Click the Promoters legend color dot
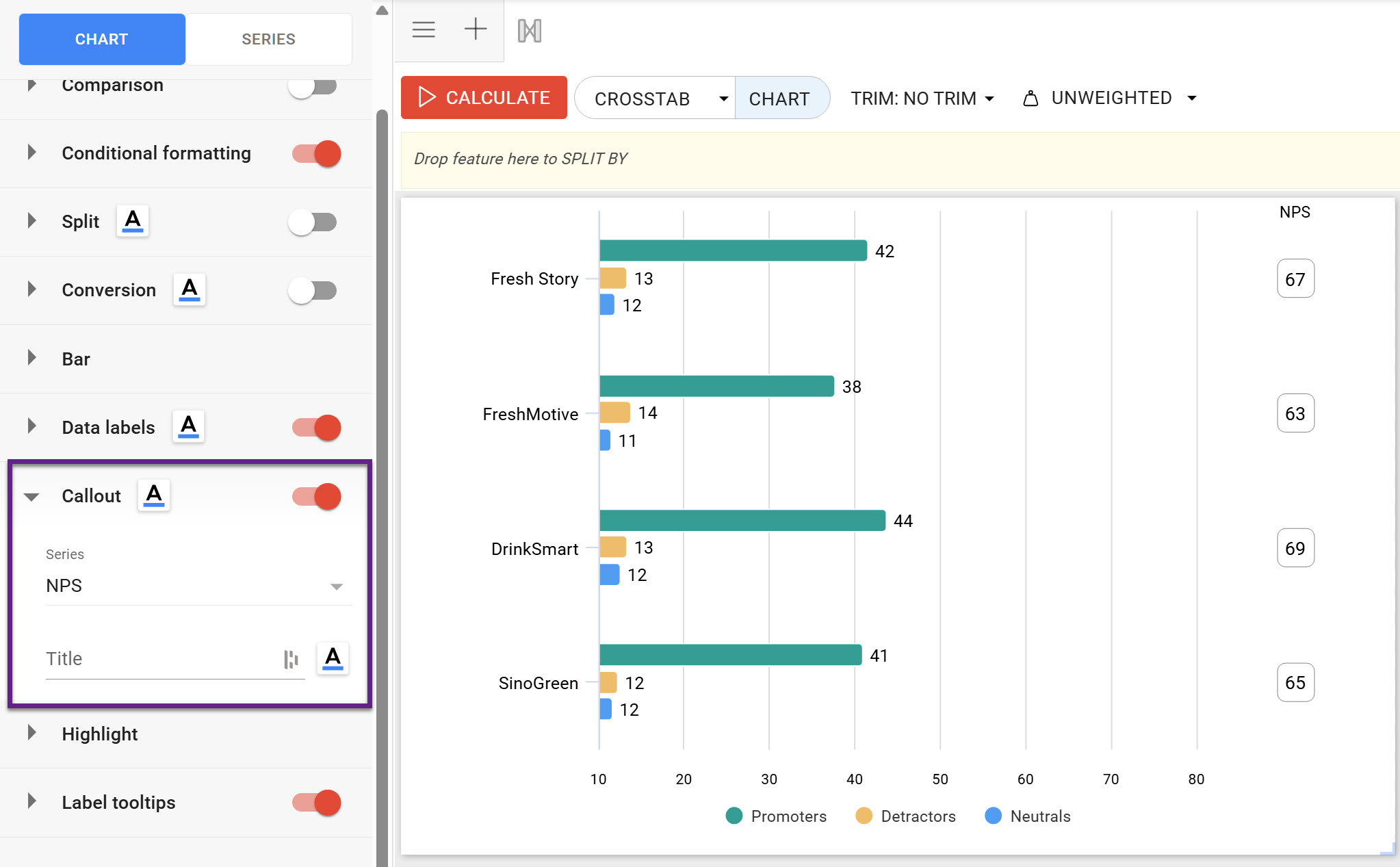Viewport: 1400px width, 867px height. pos(734,816)
